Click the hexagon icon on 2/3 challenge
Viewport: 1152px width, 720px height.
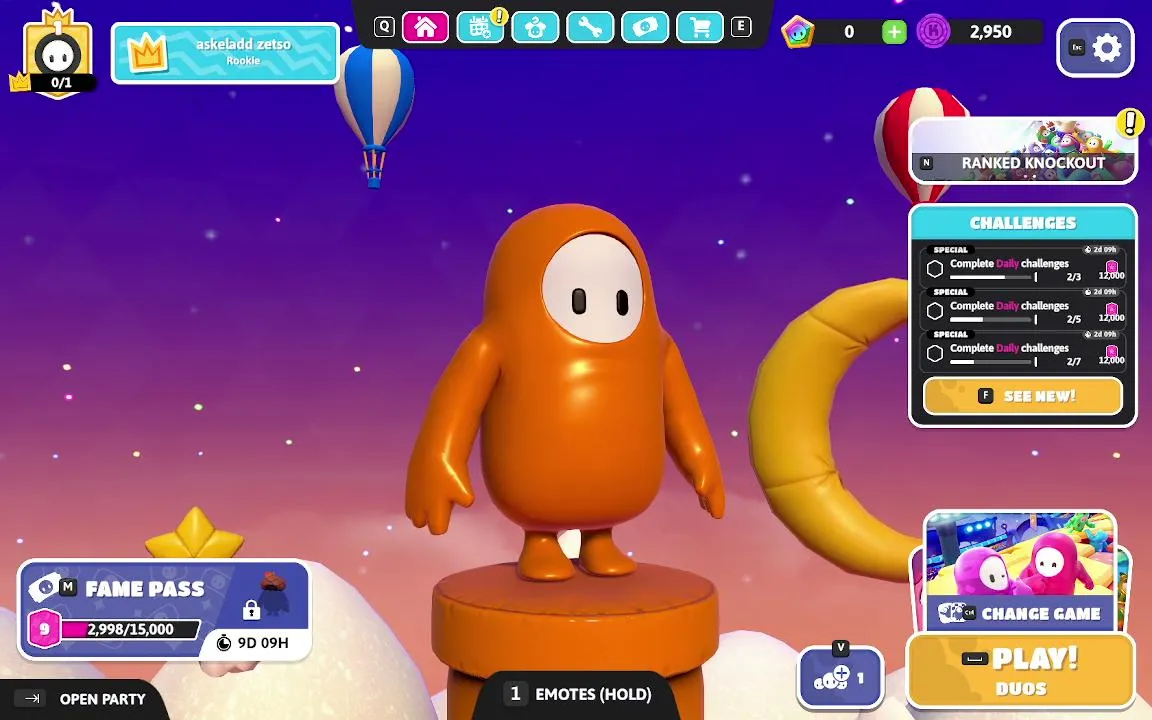(935, 269)
